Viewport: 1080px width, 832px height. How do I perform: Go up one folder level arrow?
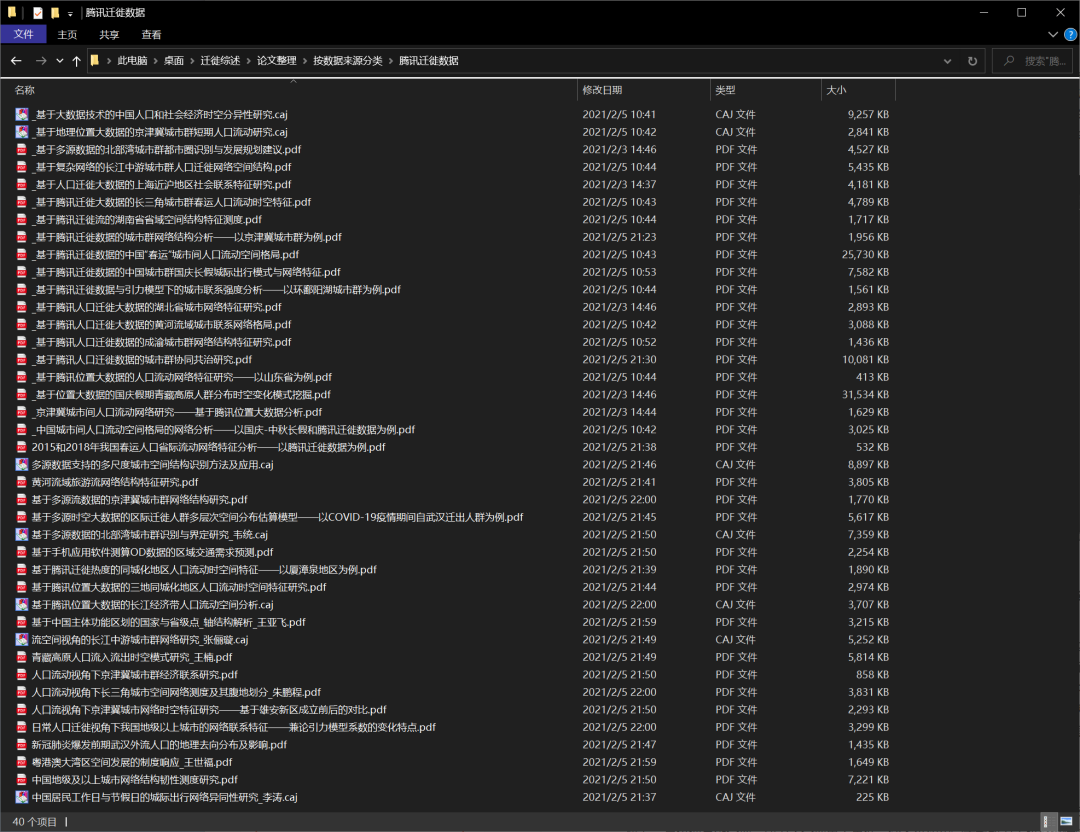coord(76,61)
